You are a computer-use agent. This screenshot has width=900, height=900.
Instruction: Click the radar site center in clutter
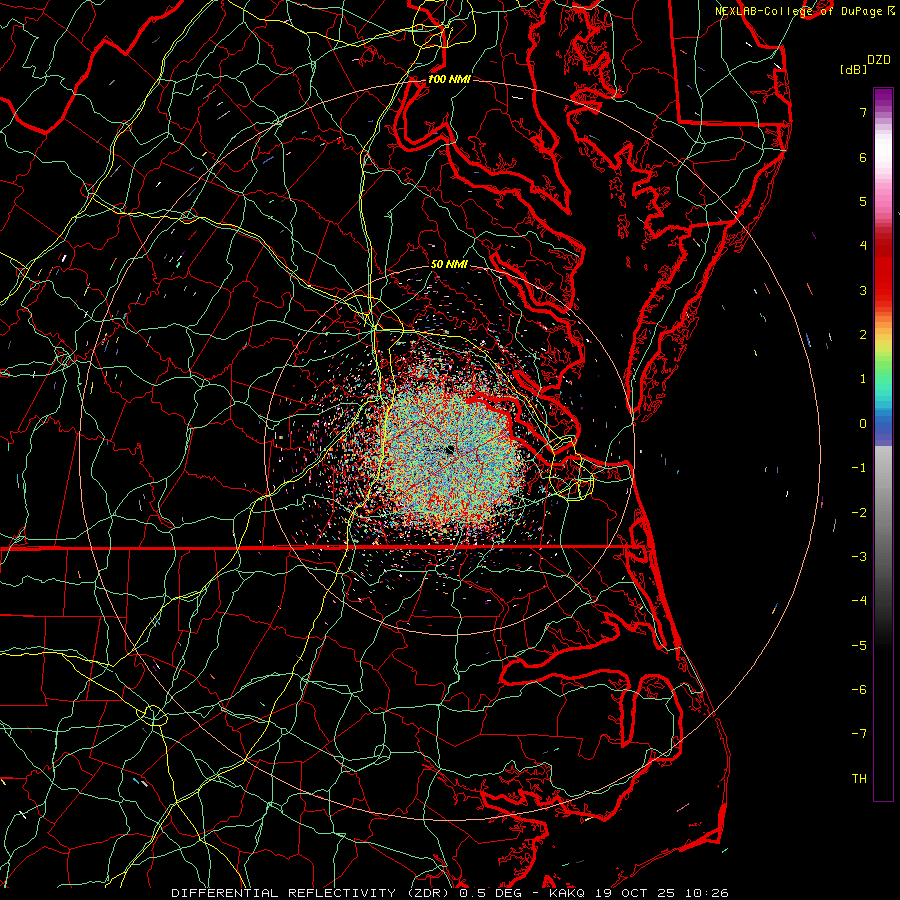pos(449,450)
